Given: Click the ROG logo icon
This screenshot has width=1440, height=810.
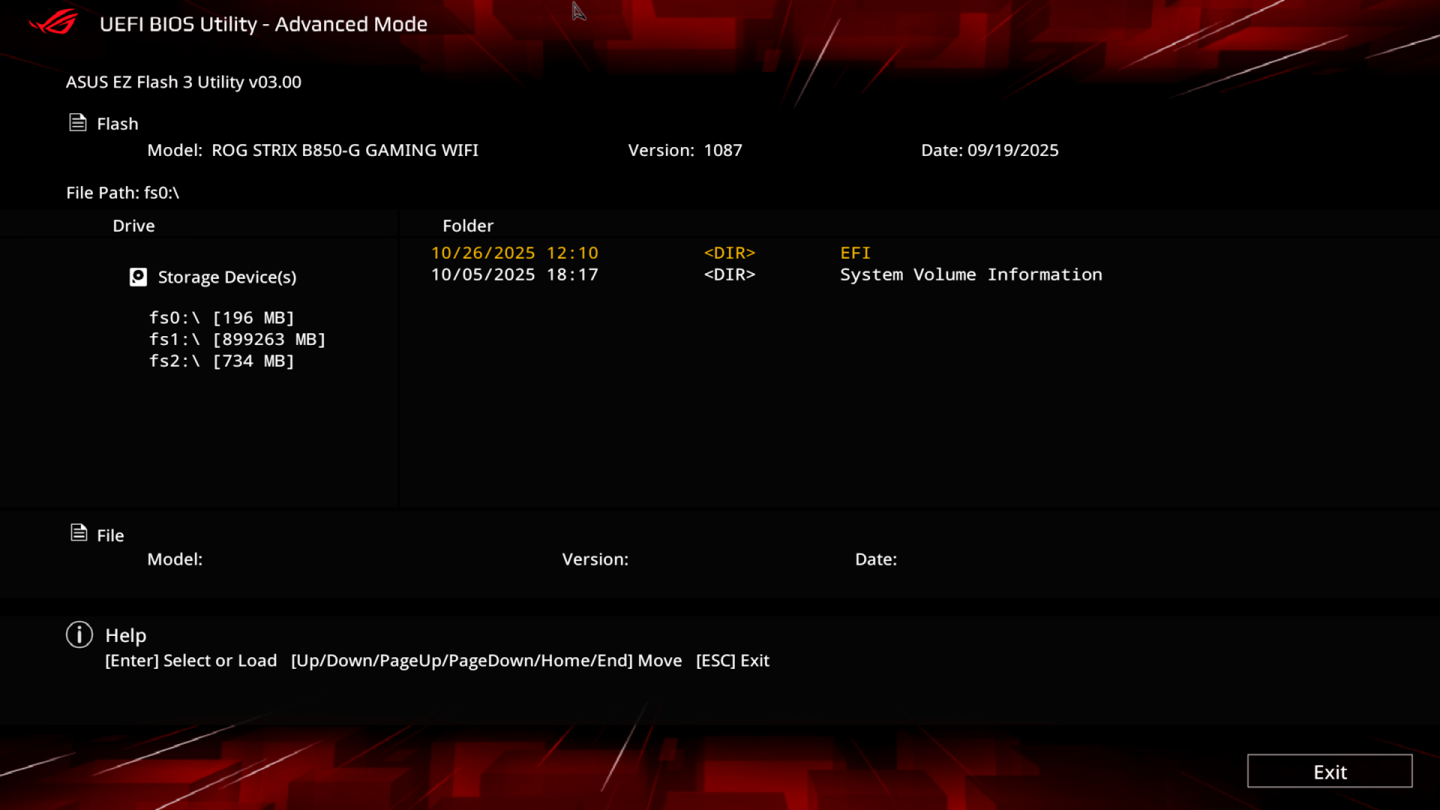Looking at the screenshot, I should (53, 22).
